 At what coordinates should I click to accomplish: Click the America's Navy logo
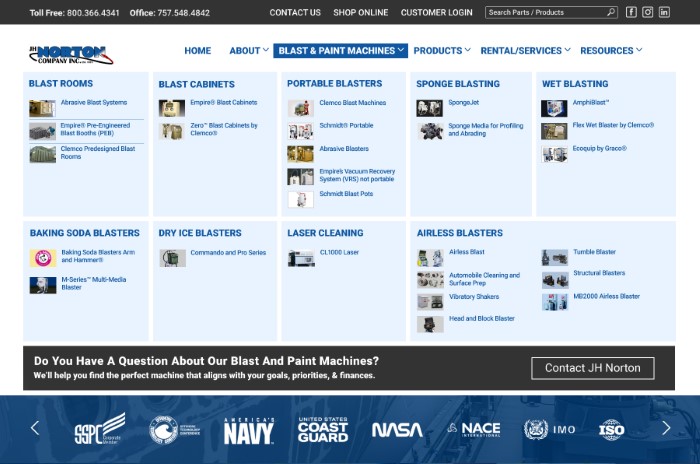tap(249, 429)
